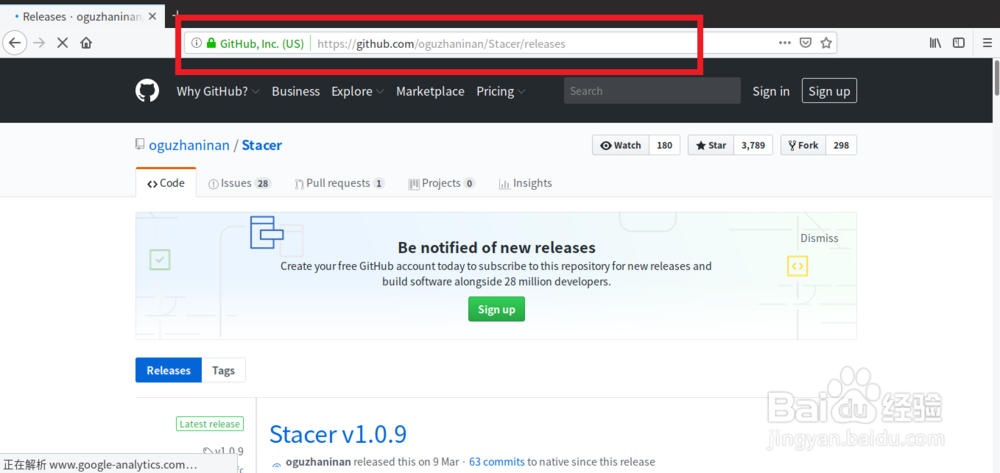The width and height of the screenshot is (1000, 473).
Task: Open page actions three-dot menu
Action: click(785, 43)
